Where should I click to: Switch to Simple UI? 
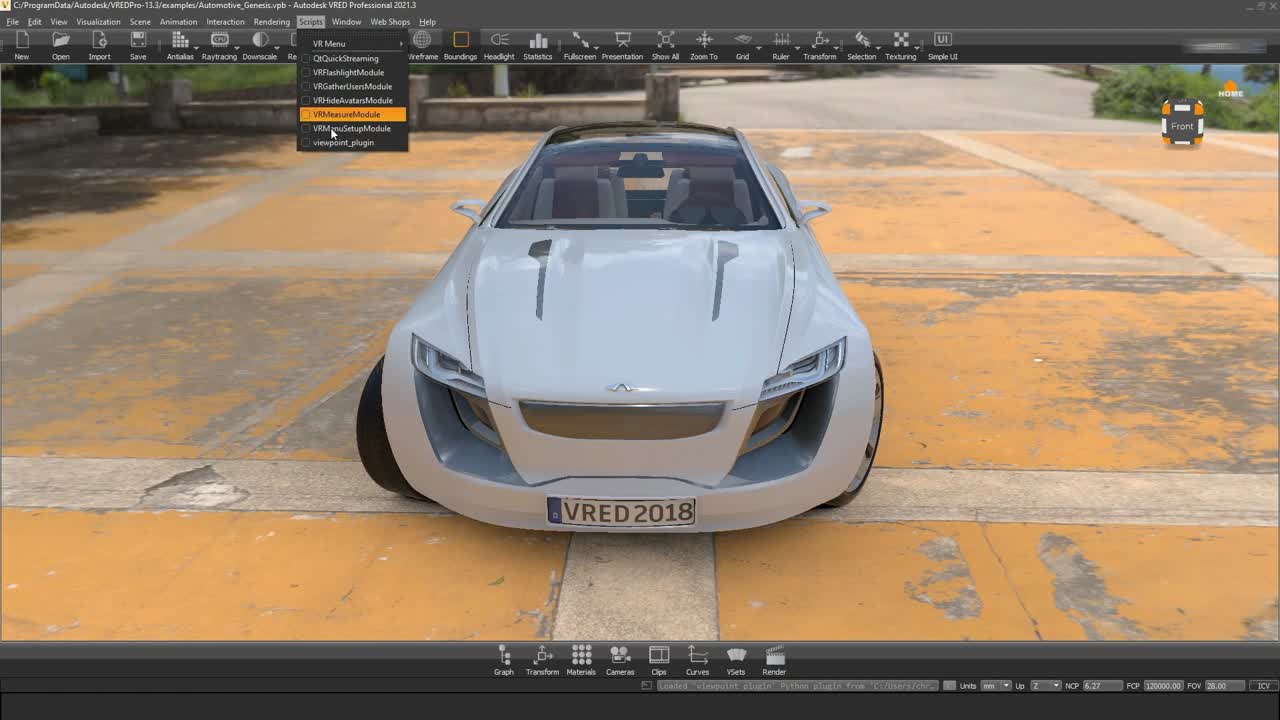[x=942, y=45]
